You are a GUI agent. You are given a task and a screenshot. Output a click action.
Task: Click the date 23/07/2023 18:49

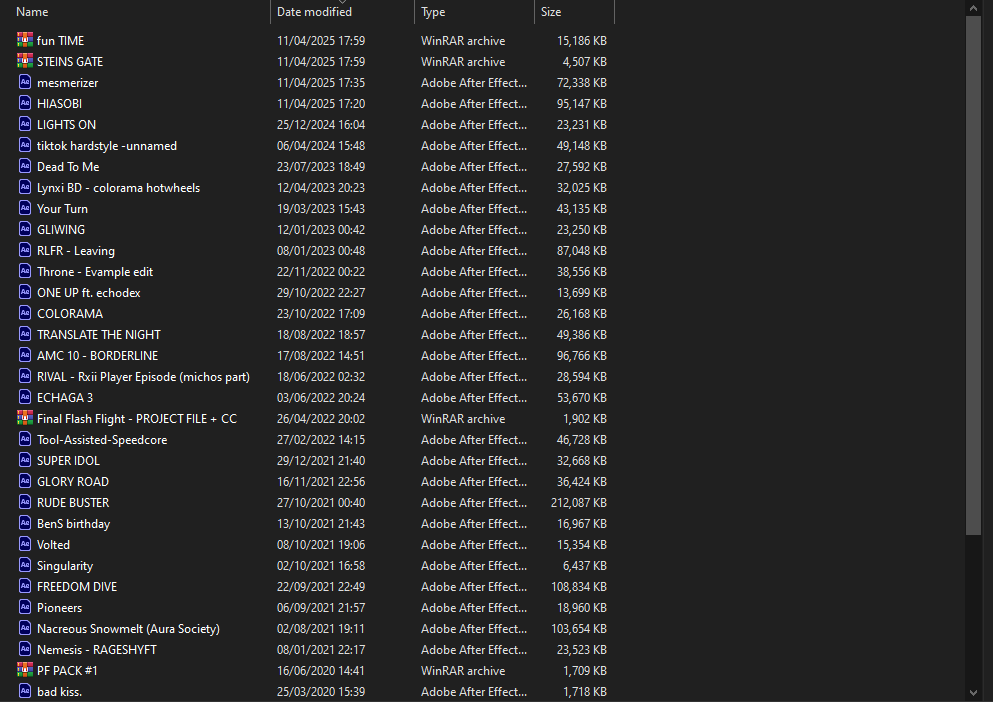coord(321,166)
